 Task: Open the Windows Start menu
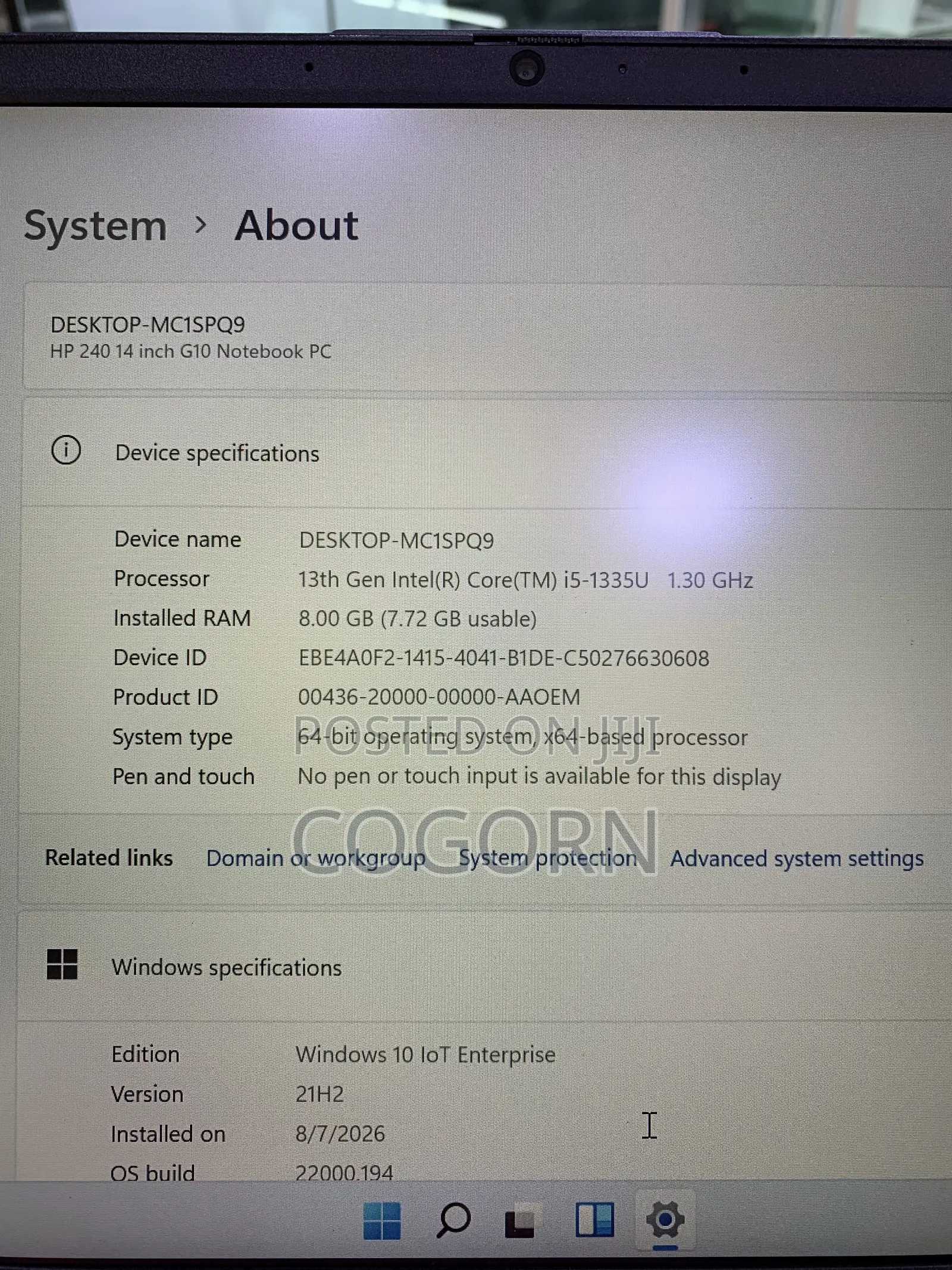click(x=382, y=1221)
